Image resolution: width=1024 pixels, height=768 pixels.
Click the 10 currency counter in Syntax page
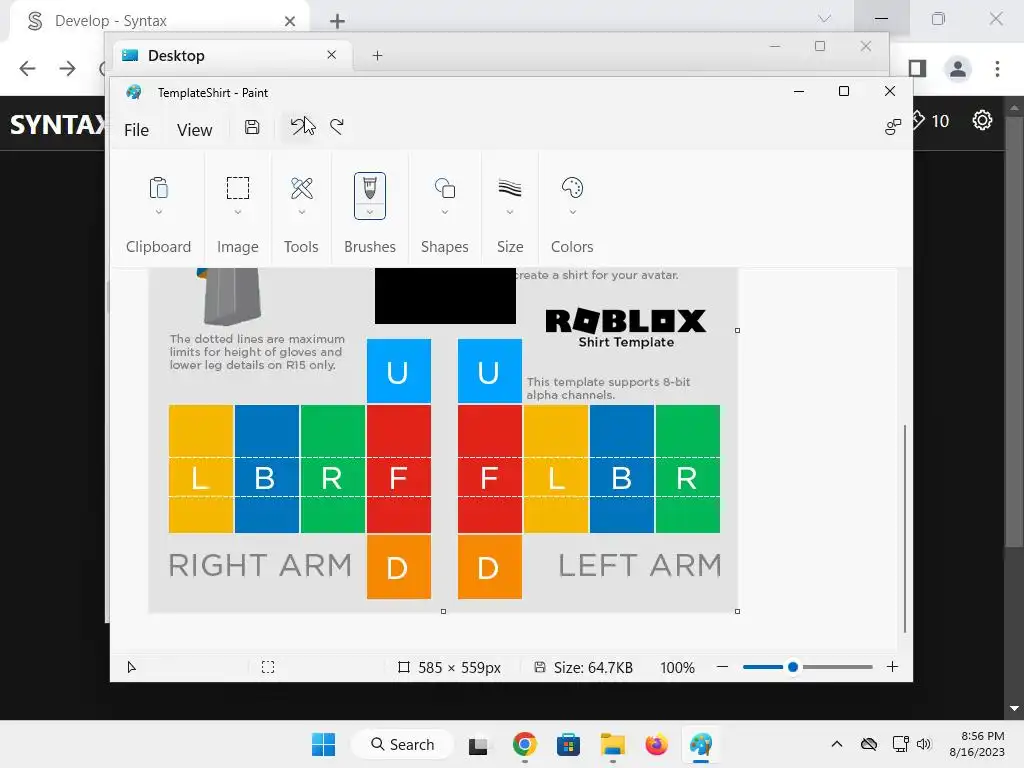coord(929,120)
